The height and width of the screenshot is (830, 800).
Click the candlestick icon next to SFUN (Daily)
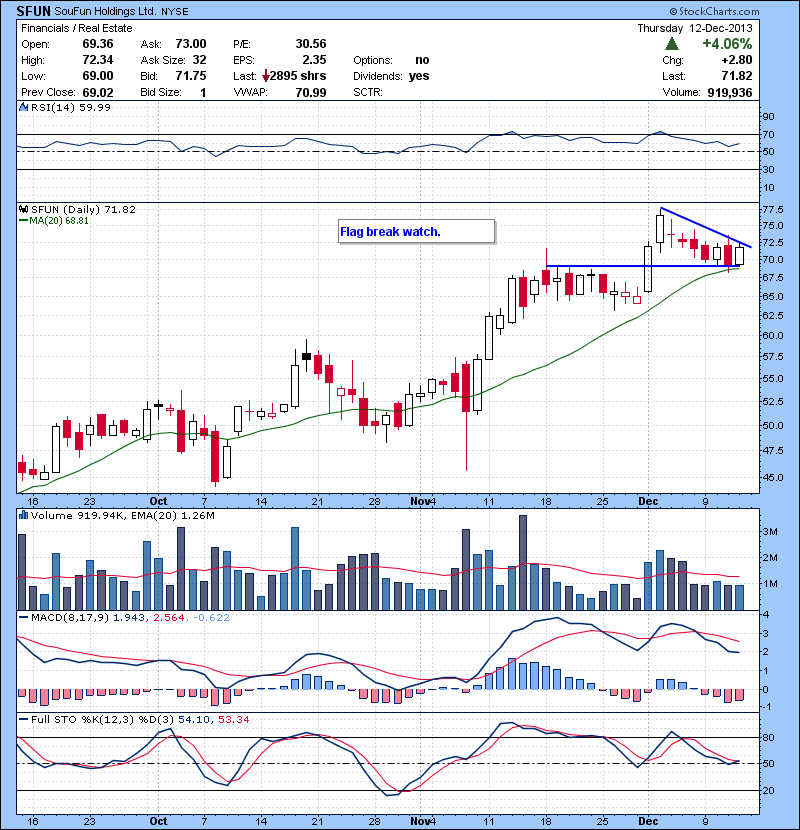coord(23,209)
